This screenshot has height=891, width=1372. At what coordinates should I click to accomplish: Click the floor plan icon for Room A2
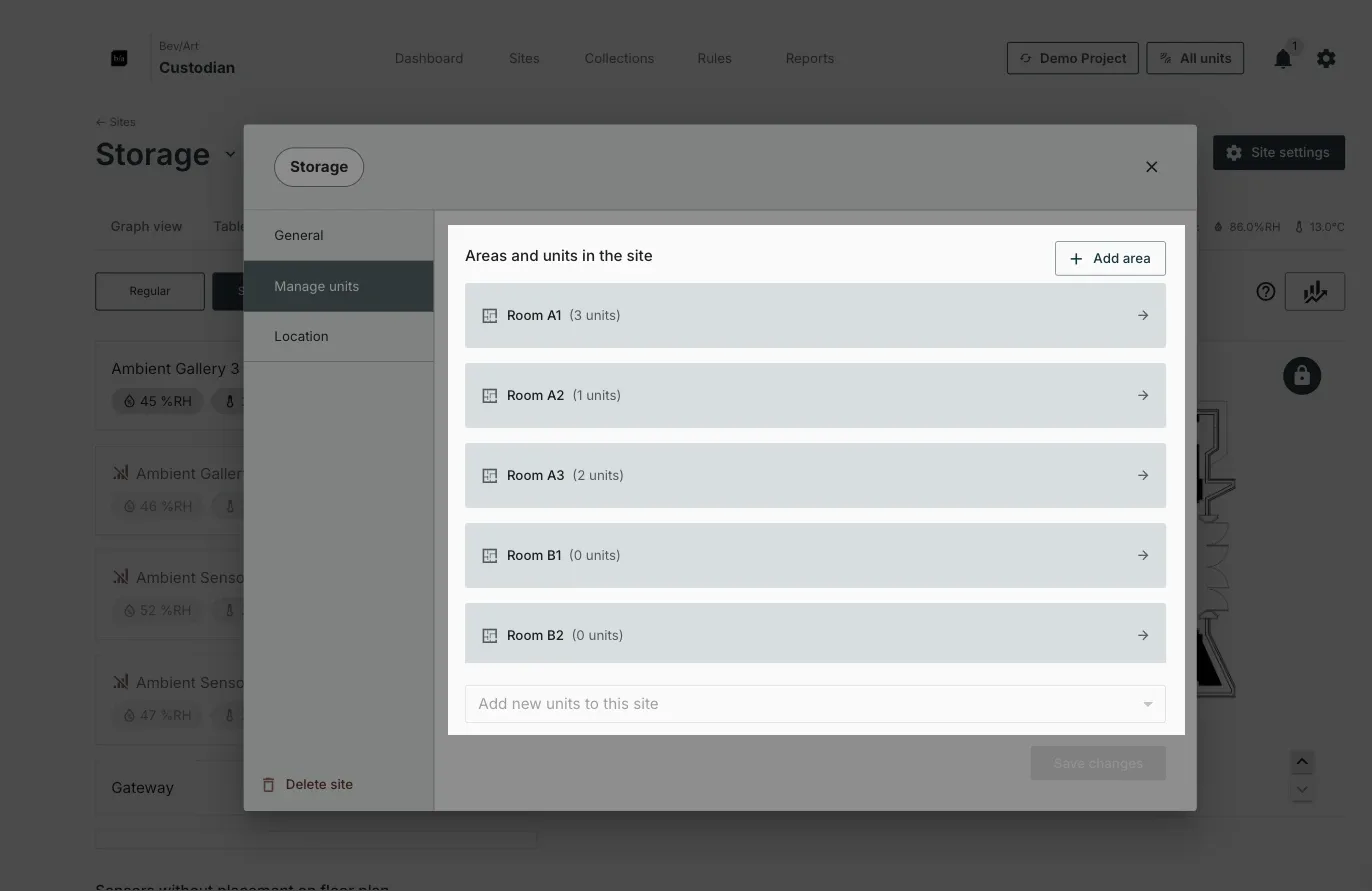click(490, 395)
